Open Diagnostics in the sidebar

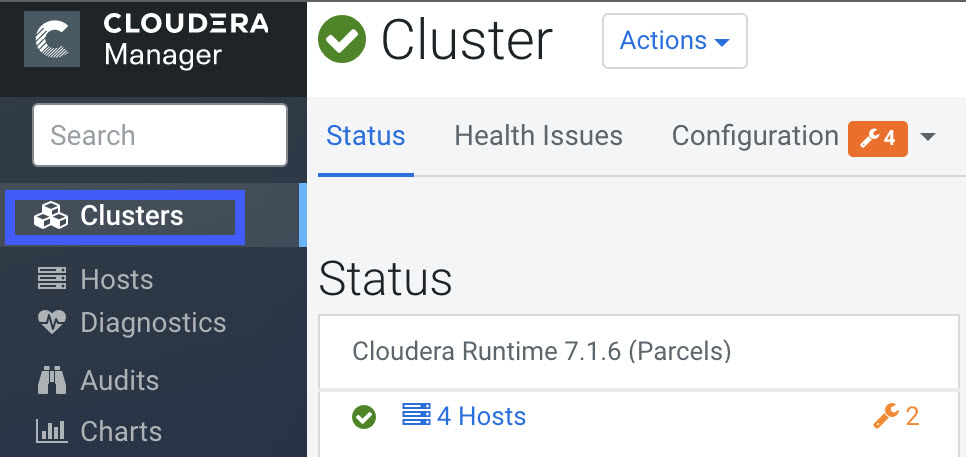coord(153,322)
